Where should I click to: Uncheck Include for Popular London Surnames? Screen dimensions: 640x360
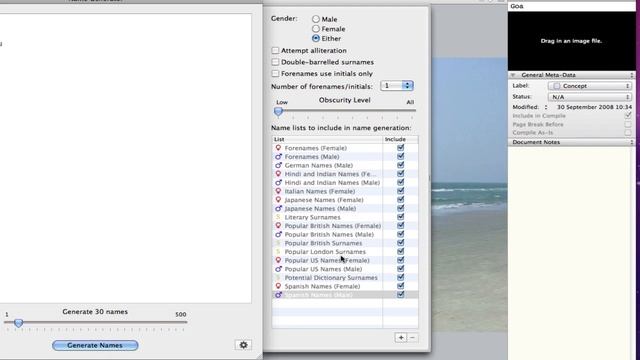[x=400, y=251]
